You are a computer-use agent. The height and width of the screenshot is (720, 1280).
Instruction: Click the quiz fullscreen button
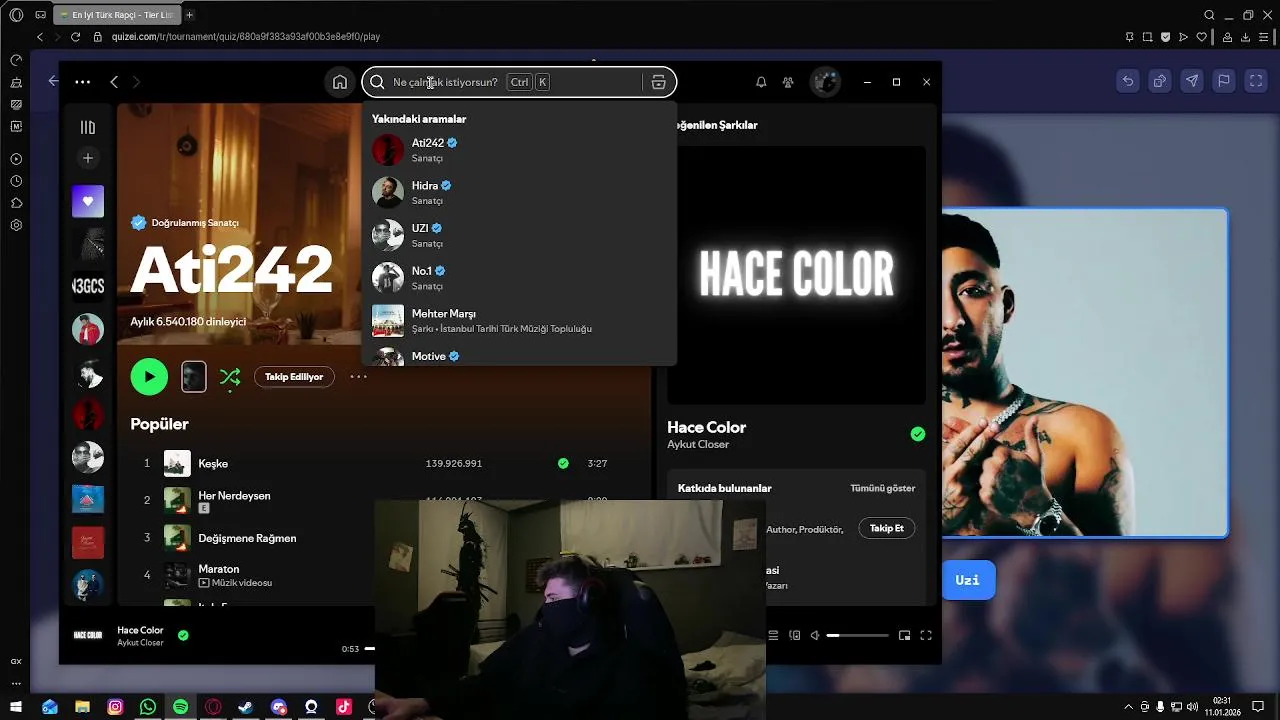click(1256, 82)
